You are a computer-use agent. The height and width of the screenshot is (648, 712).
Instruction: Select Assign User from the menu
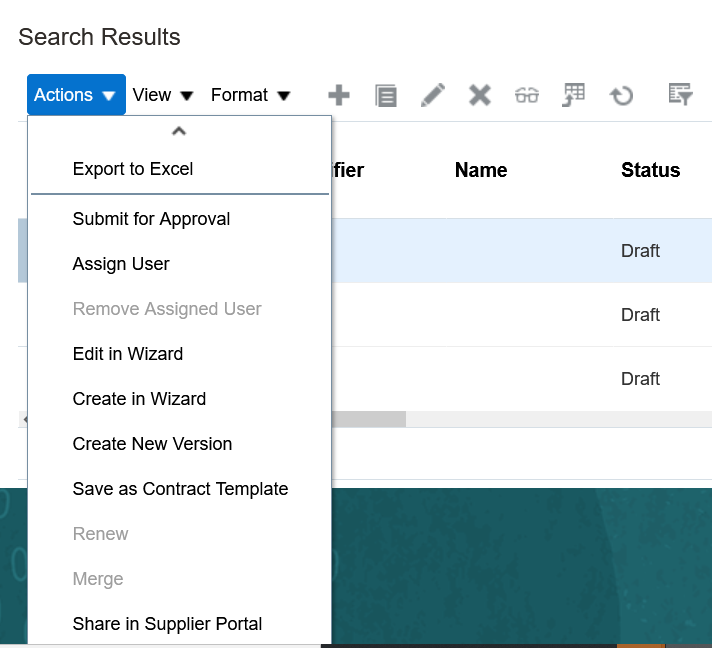121,264
